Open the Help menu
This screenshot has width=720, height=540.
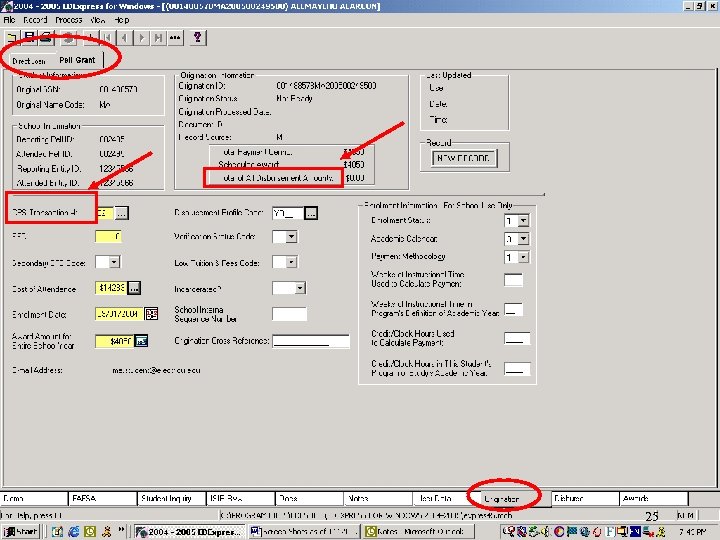[122, 20]
